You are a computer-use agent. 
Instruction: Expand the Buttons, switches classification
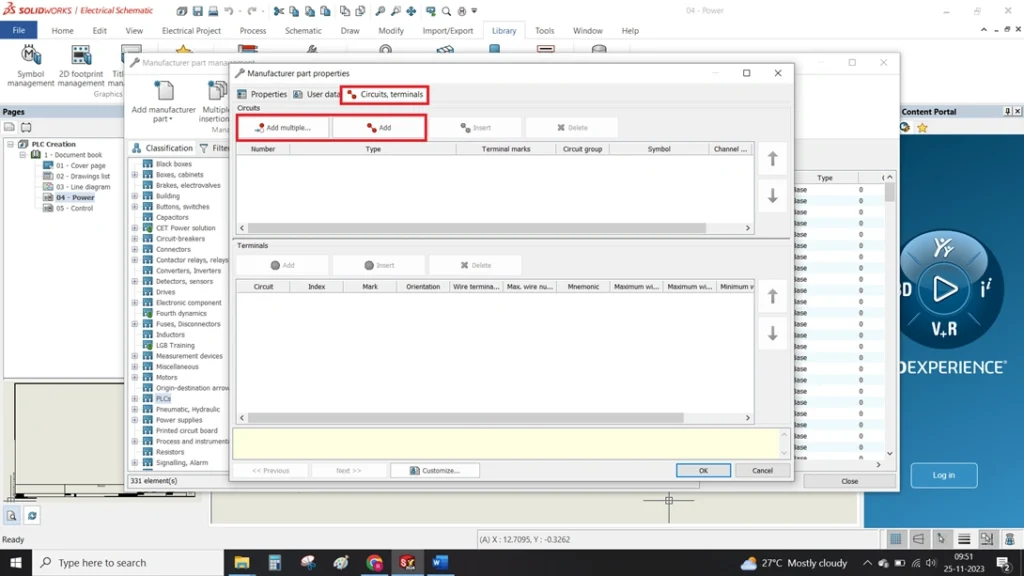[135, 206]
